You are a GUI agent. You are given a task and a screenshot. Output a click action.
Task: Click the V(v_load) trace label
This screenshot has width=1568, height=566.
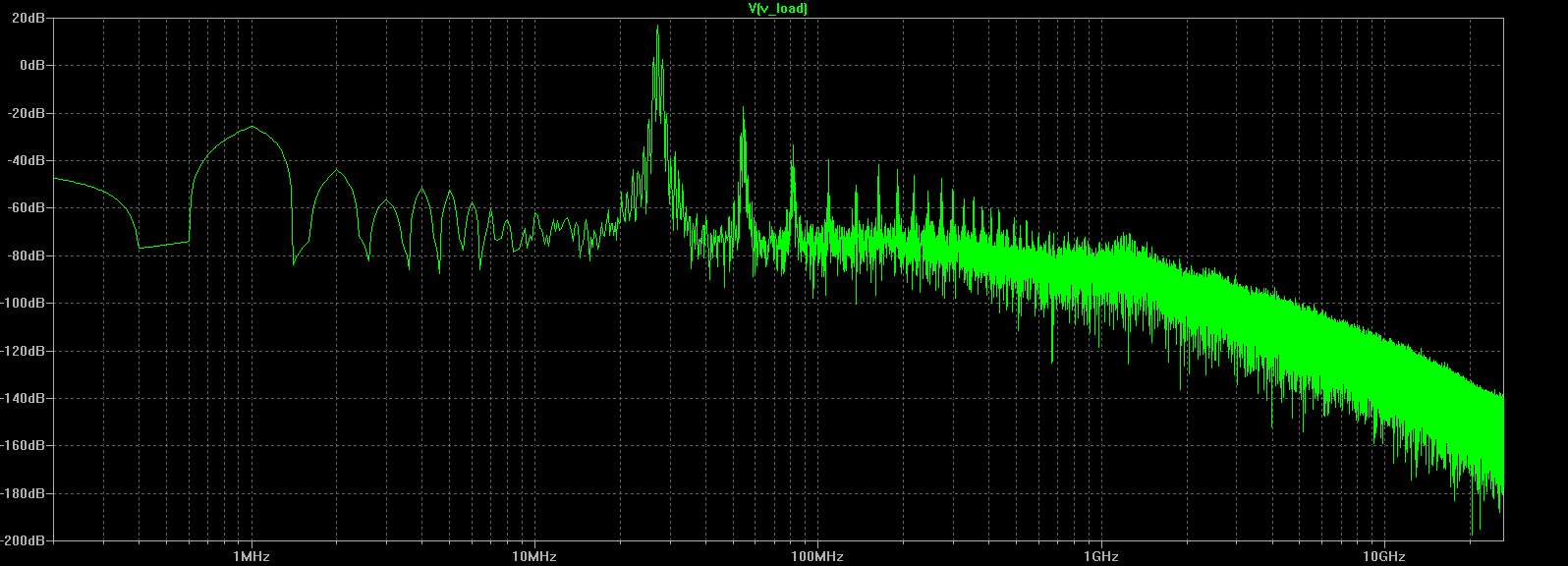click(777, 9)
